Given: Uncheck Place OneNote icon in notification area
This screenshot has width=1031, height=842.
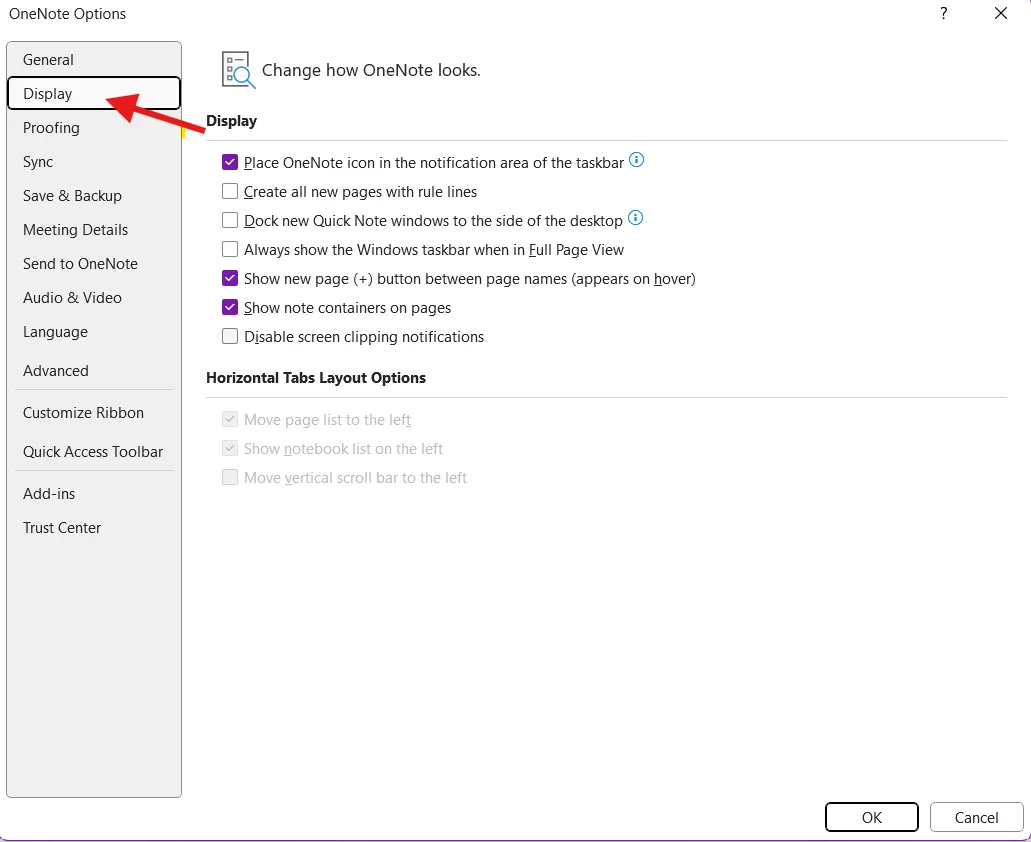Looking at the screenshot, I should click(x=229, y=162).
